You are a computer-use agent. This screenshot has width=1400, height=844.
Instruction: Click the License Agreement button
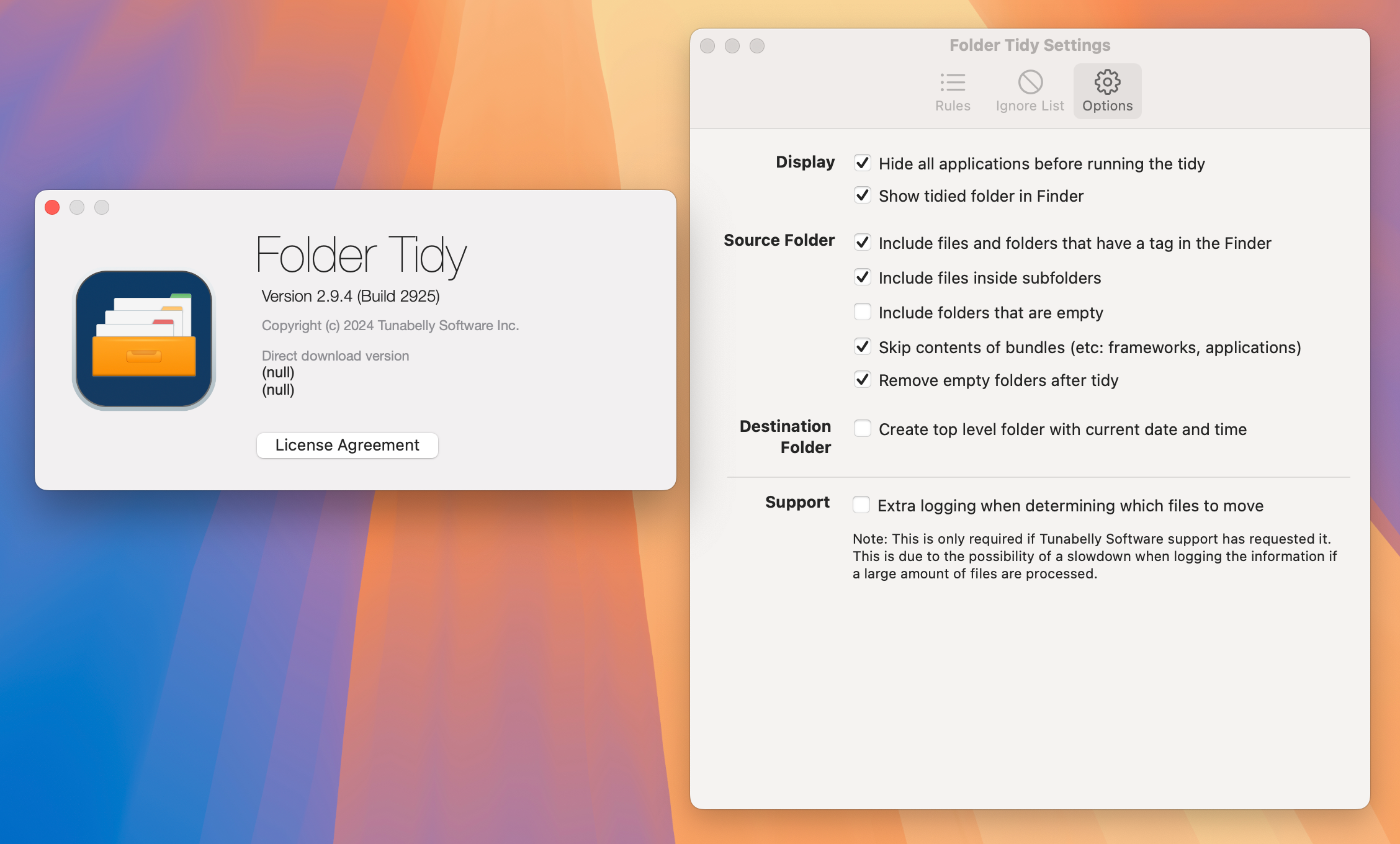coord(347,445)
